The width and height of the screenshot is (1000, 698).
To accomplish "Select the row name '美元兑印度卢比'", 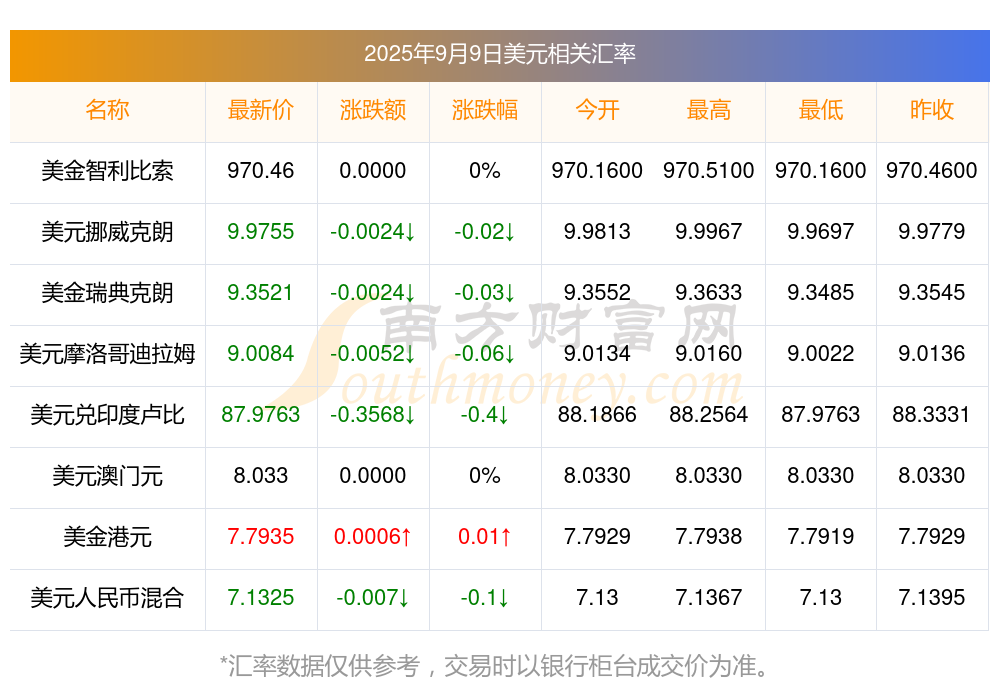I will 107,415.
